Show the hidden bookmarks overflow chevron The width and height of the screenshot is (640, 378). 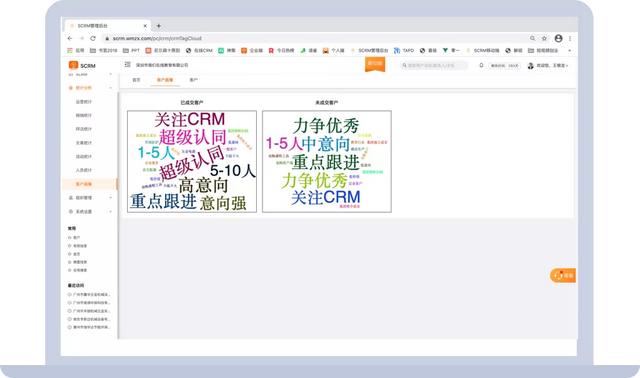tap(570, 50)
